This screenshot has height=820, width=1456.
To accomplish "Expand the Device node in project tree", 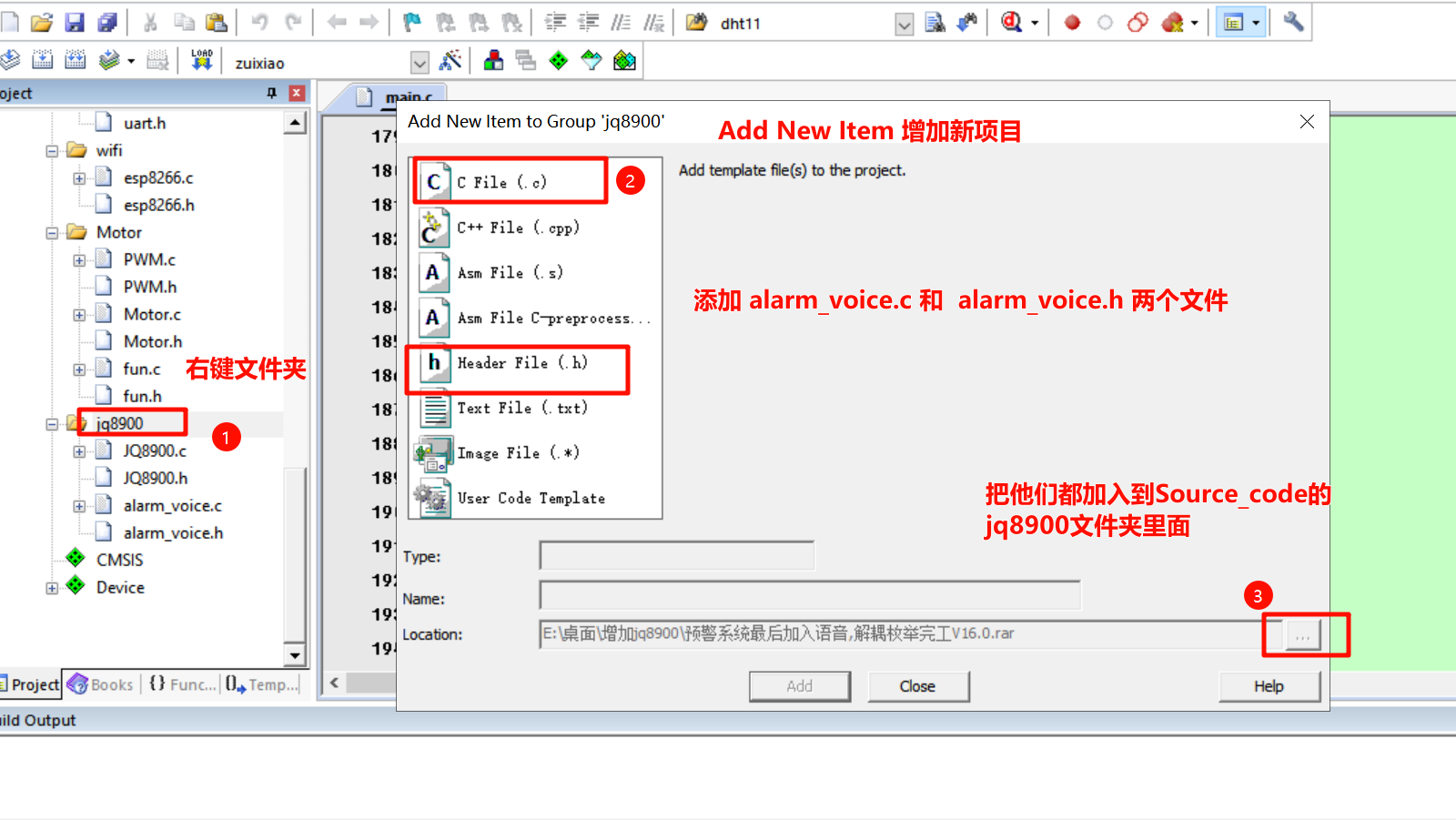I will (x=53, y=588).
